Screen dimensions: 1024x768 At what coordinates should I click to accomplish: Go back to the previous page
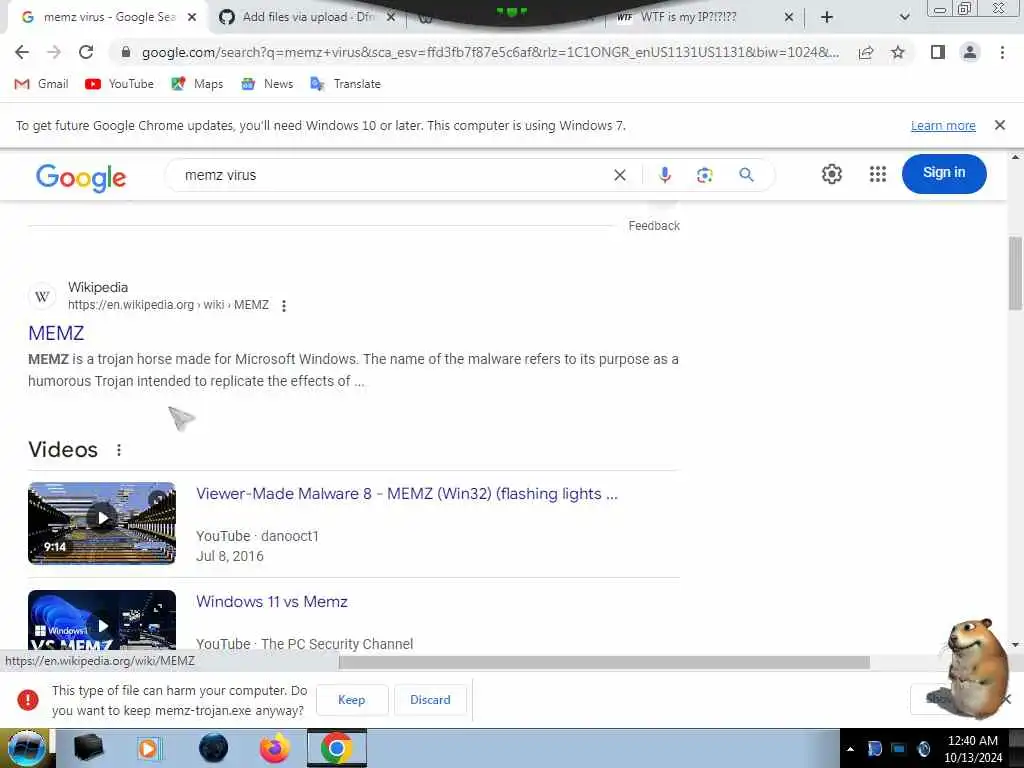(x=22, y=52)
